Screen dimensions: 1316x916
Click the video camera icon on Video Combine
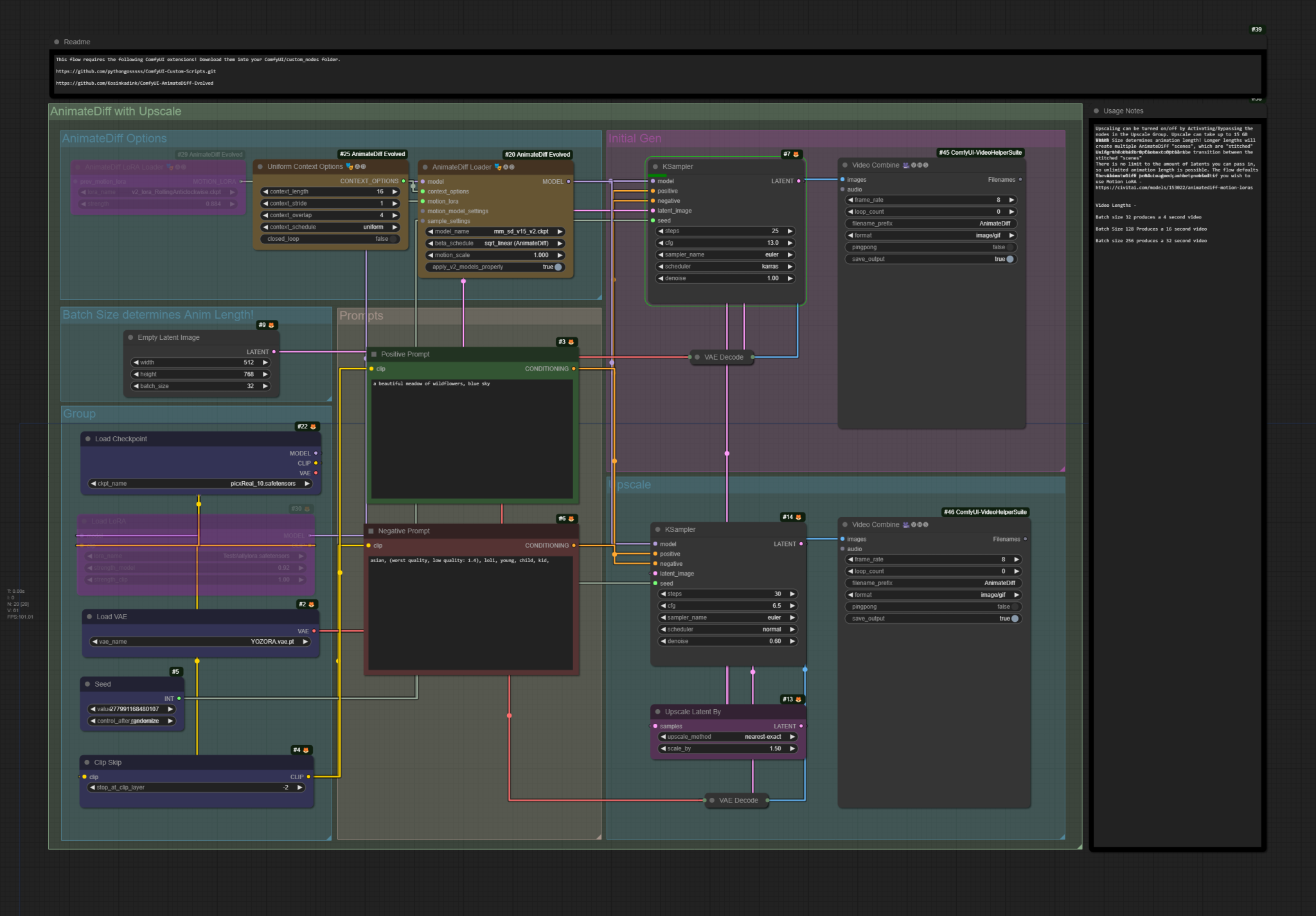905,165
